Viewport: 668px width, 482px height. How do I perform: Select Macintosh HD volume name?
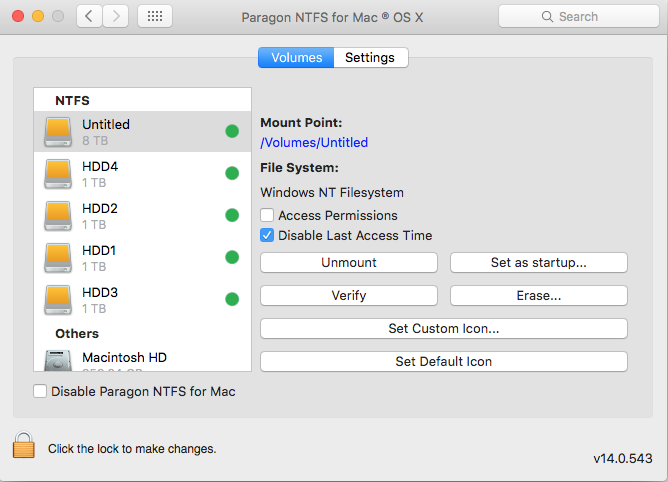tap(124, 357)
